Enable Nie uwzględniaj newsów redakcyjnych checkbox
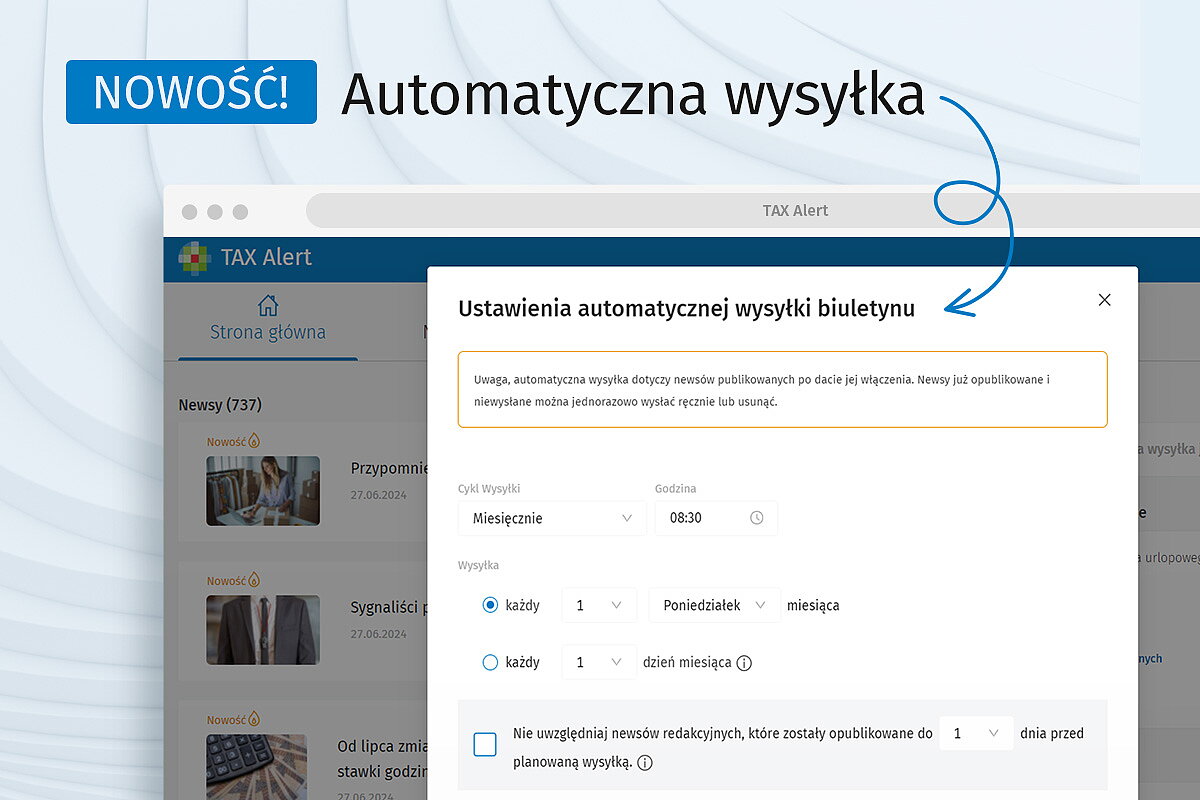This screenshot has height=800, width=1200. click(485, 745)
